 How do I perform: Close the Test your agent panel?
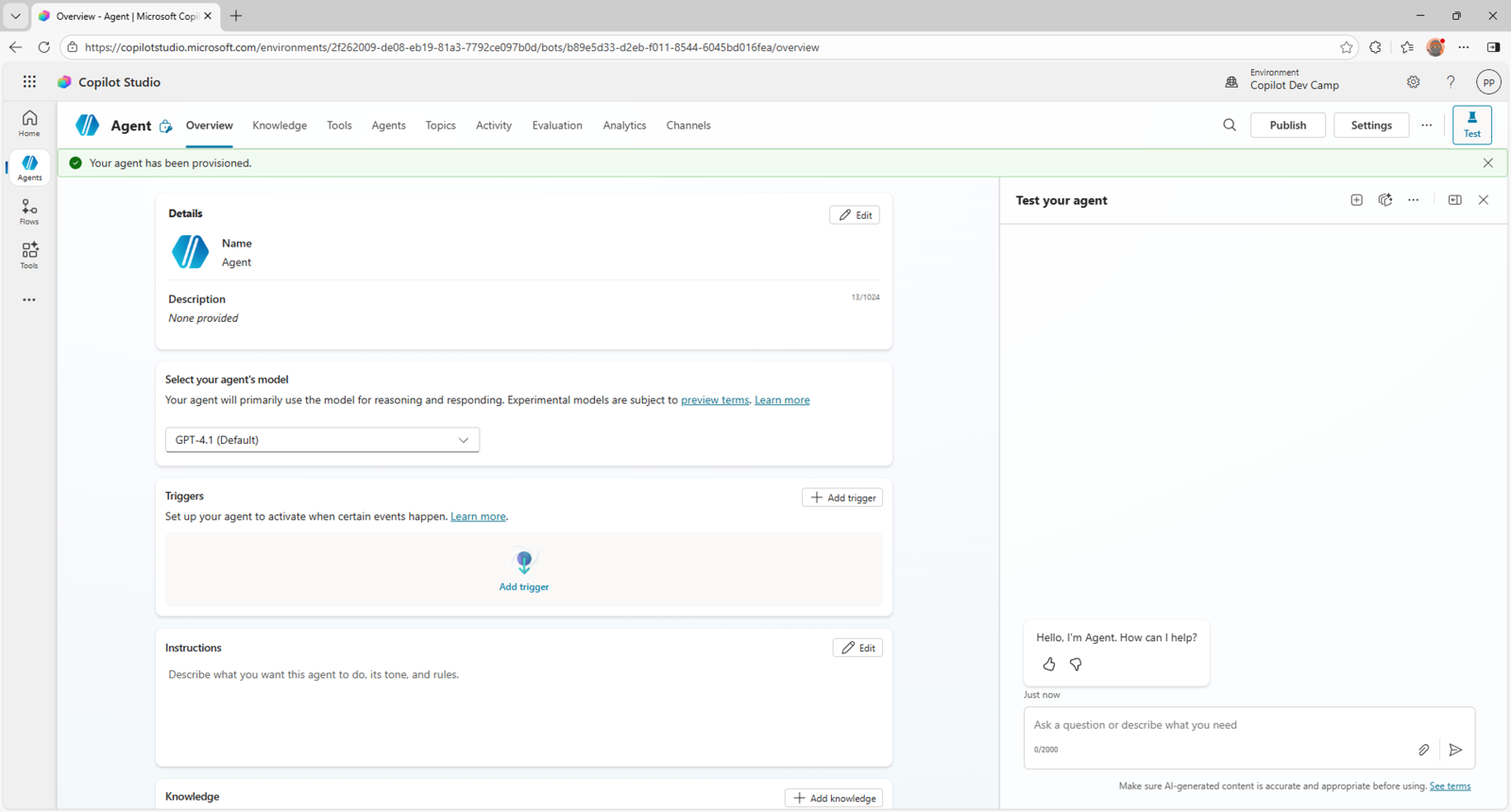point(1483,200)
